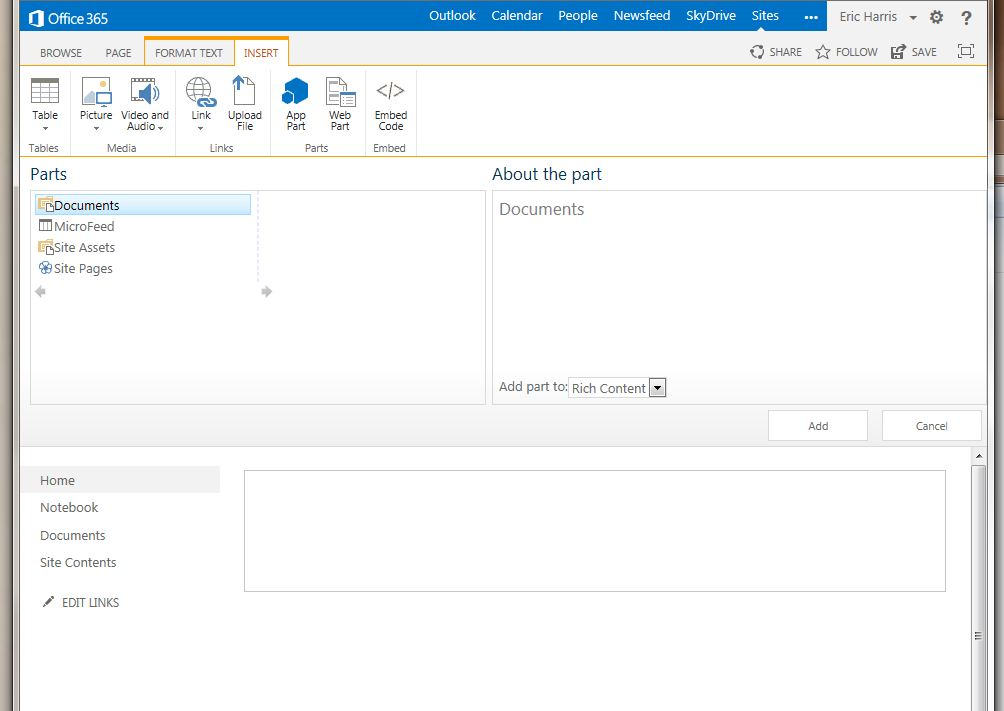Expand the Picture dropdown arrow
1004x711 pixels.
[96, 128]
